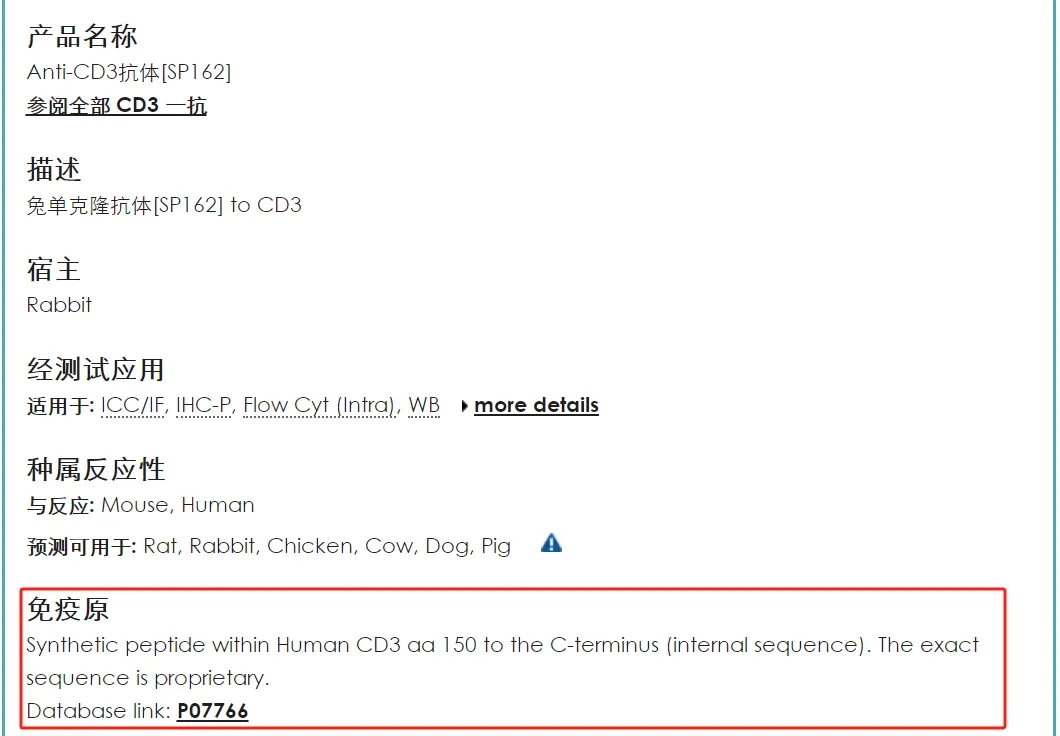Click the Synthetic peptide immunogen description
Image resolution: width=1060 pixels, height=736 pixels.
[502, 661]
